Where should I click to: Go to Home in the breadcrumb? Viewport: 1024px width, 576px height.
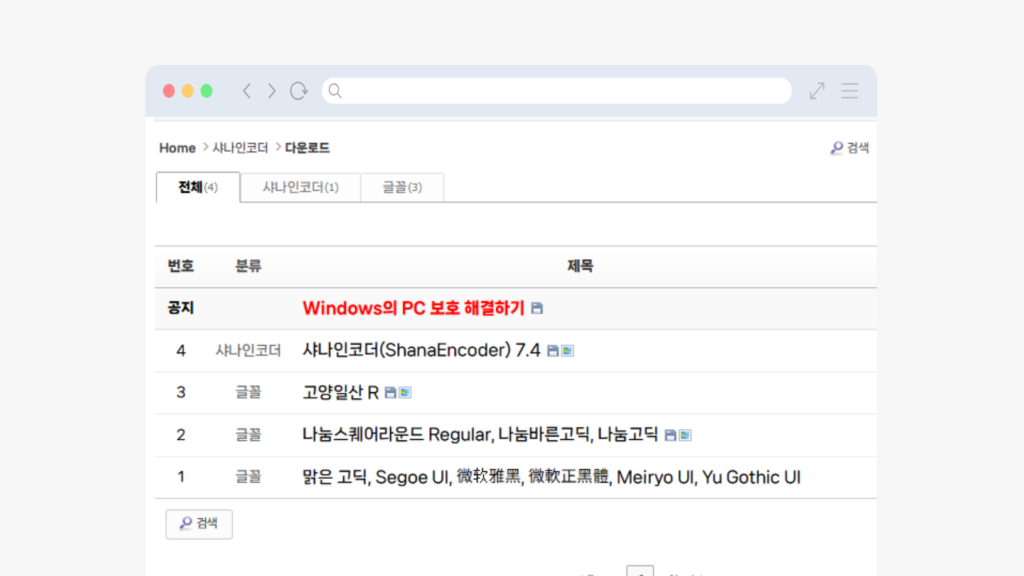(x=177, y=148)
